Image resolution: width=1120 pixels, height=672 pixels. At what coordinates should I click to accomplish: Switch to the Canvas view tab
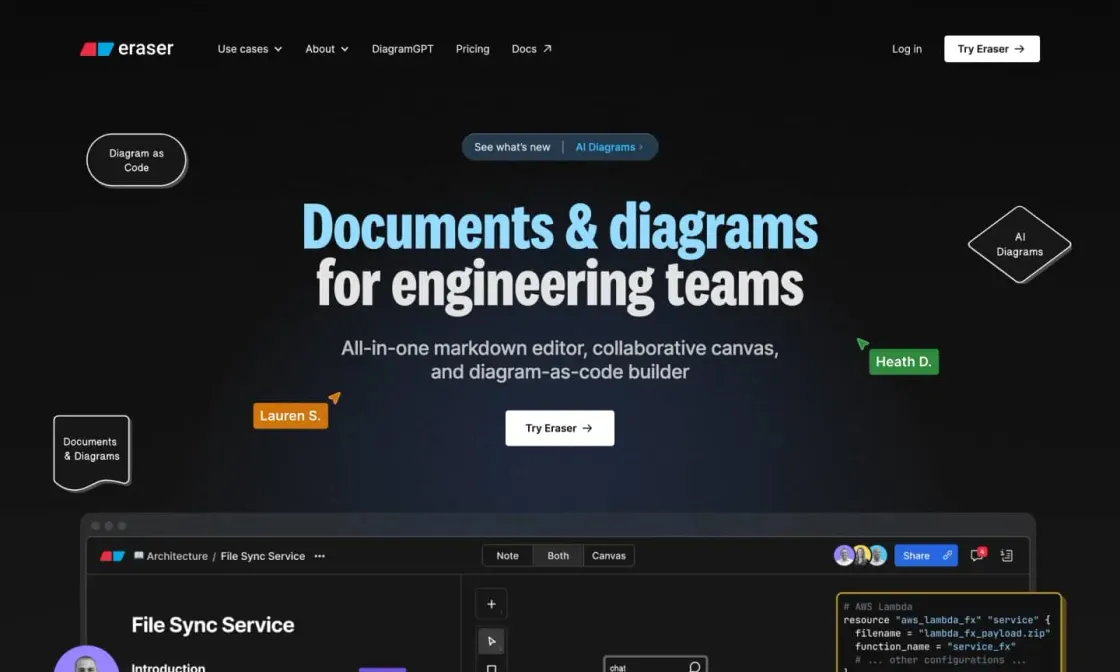[609, 556]
